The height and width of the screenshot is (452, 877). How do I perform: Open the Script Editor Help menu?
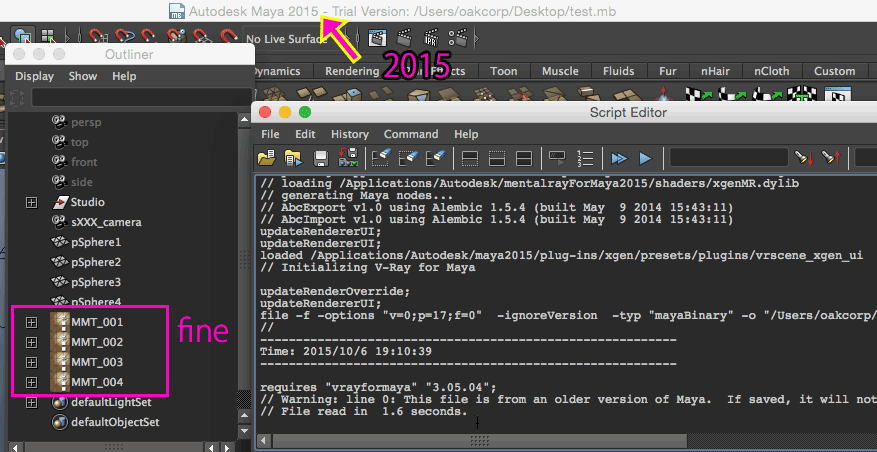tap(466, 134)
